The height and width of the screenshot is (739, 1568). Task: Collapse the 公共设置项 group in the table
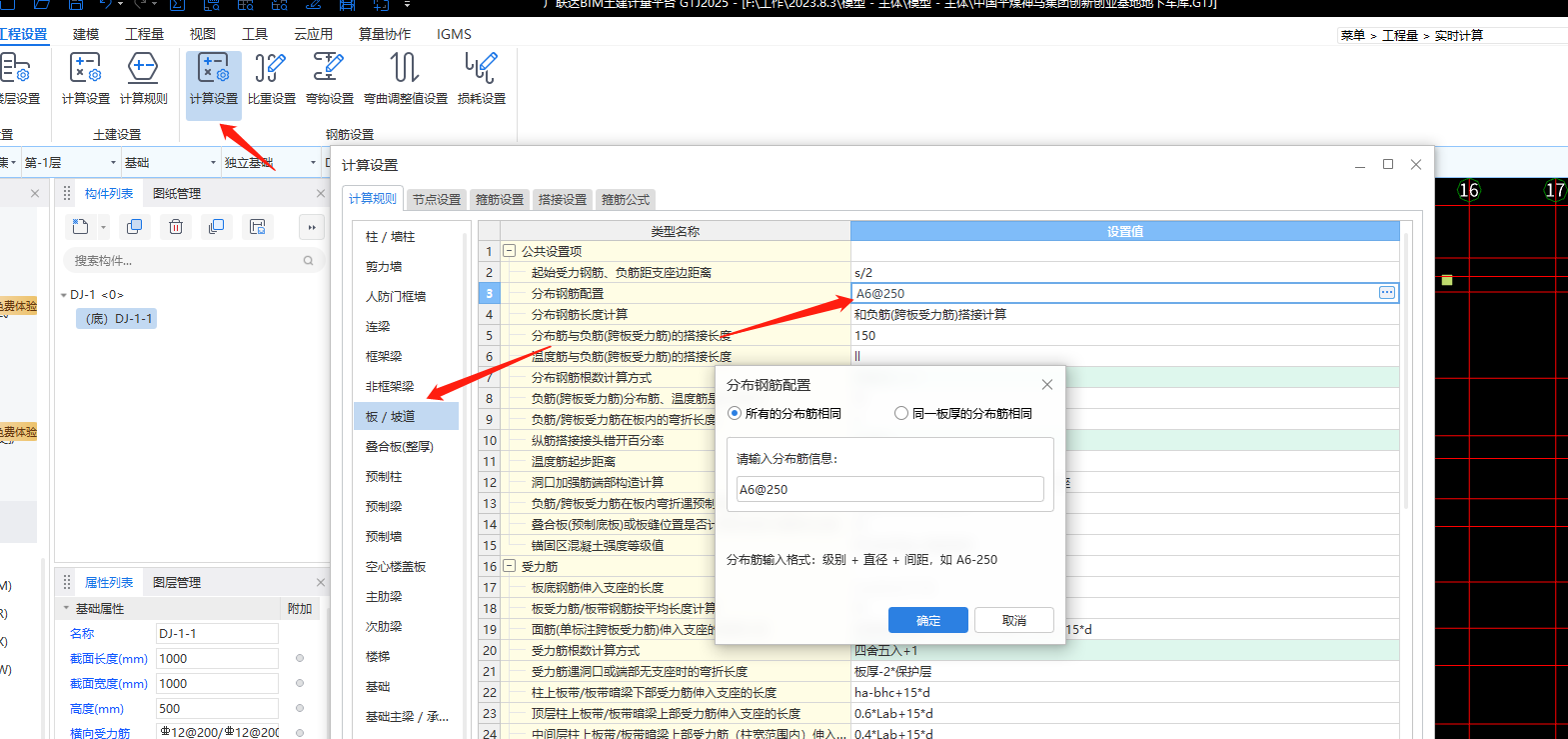point(509,251)
